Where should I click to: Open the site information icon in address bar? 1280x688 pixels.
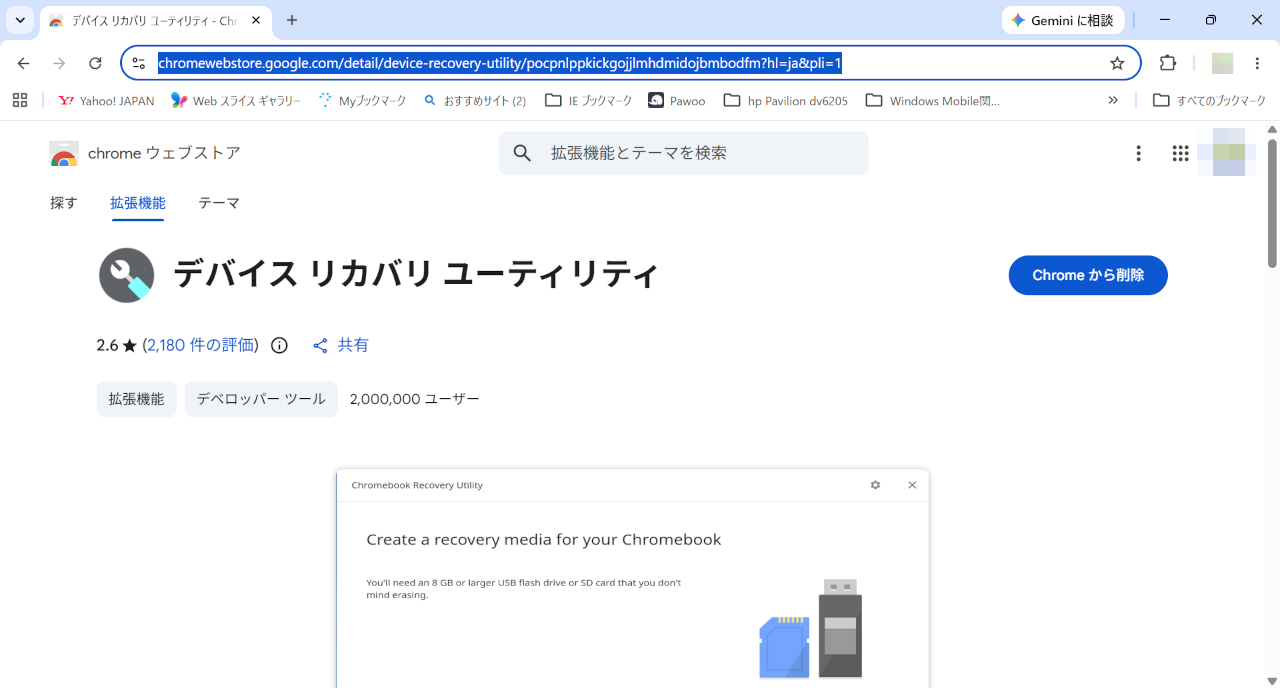click(139, 63)
